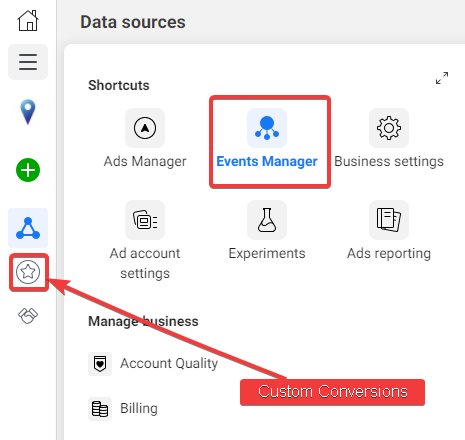Viewport: 465px width, 440px height.
Task: Open Experiments flask shortcut
Action: click(x=267, y=230)
